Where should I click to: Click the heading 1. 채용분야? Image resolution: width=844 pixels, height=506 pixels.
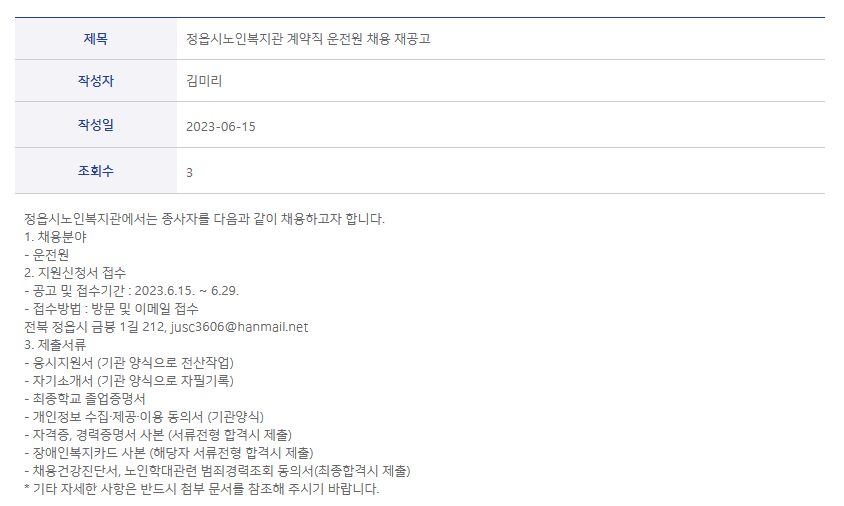[x=55, y=237]
